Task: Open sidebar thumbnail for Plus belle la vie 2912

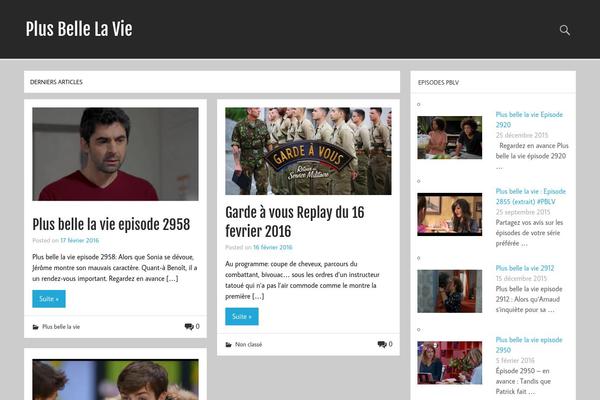Action: tap(450, 291)
